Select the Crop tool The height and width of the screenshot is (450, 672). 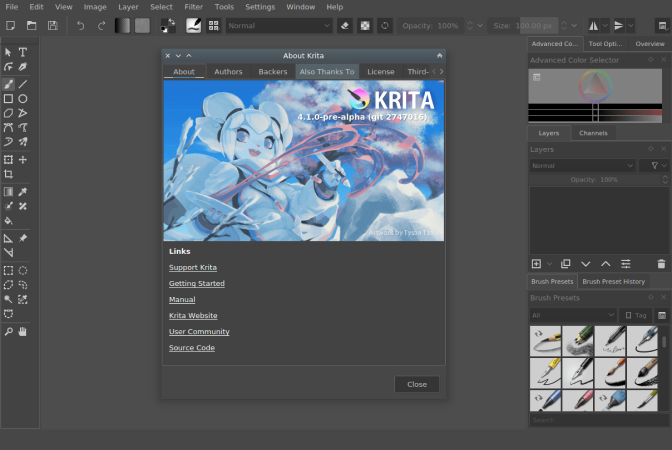tap(8, 174)
